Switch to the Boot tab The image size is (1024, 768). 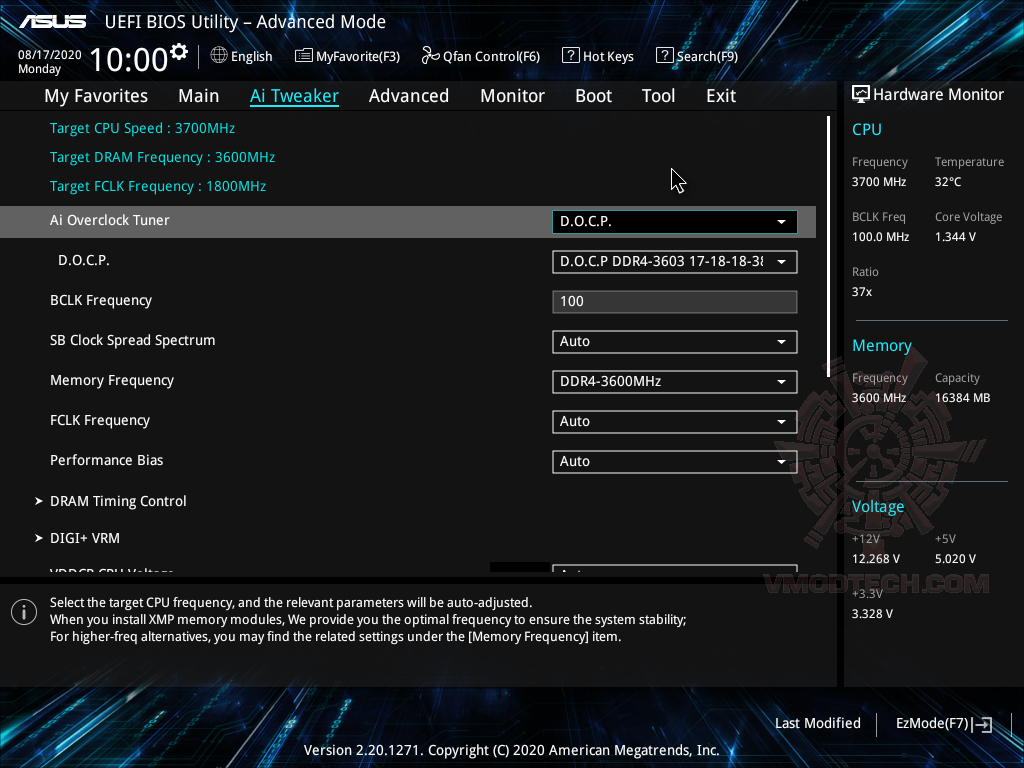(x=593, y=95)
